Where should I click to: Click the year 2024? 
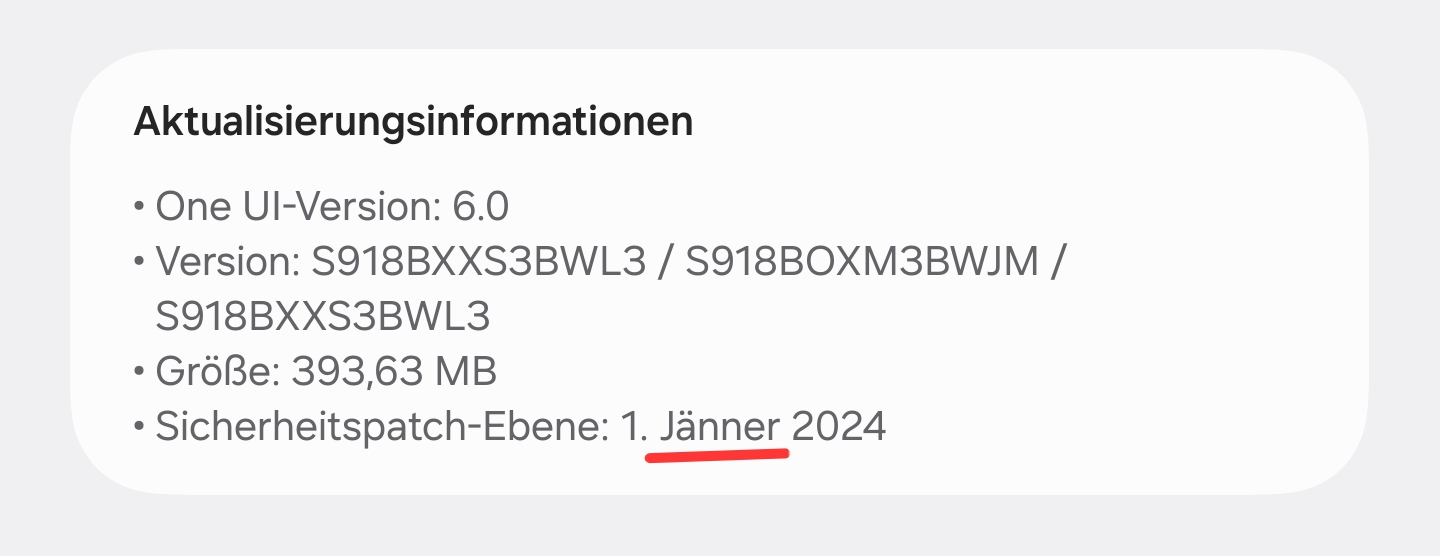pyautogui.click(x=839, y=427)
